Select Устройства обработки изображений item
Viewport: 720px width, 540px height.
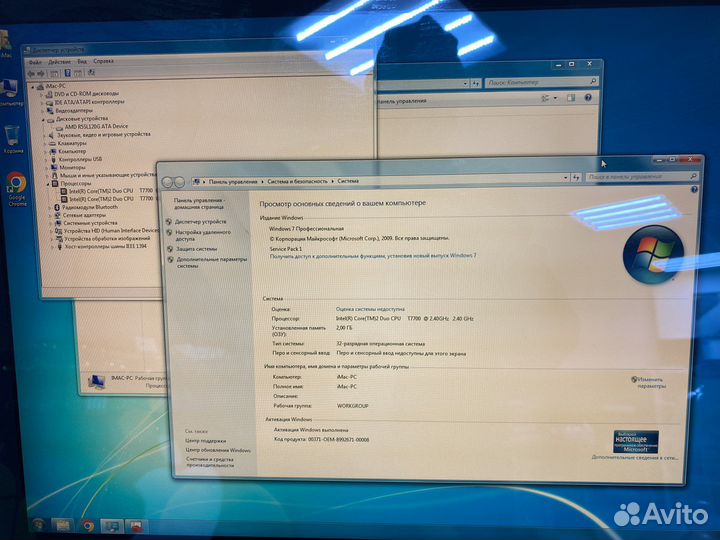(x=107, y=238)
